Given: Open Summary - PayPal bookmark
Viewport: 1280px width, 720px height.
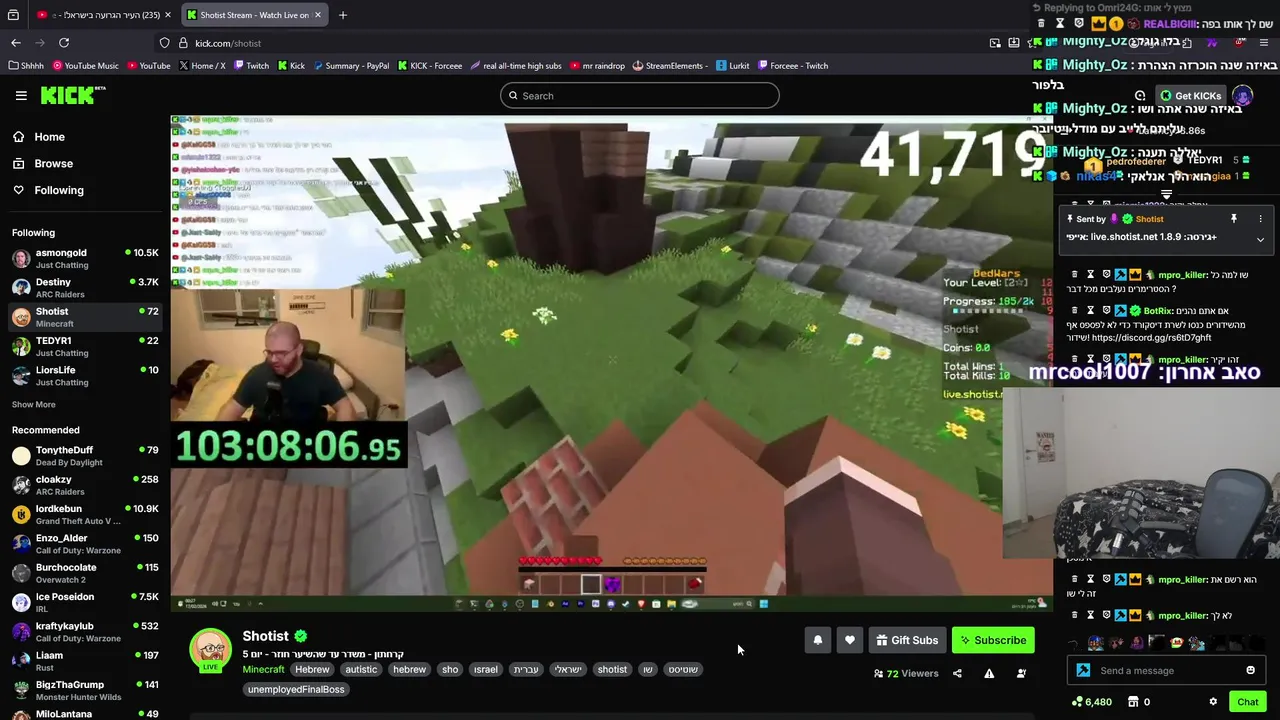Looking at the screenshot, I should coord(351,66).
